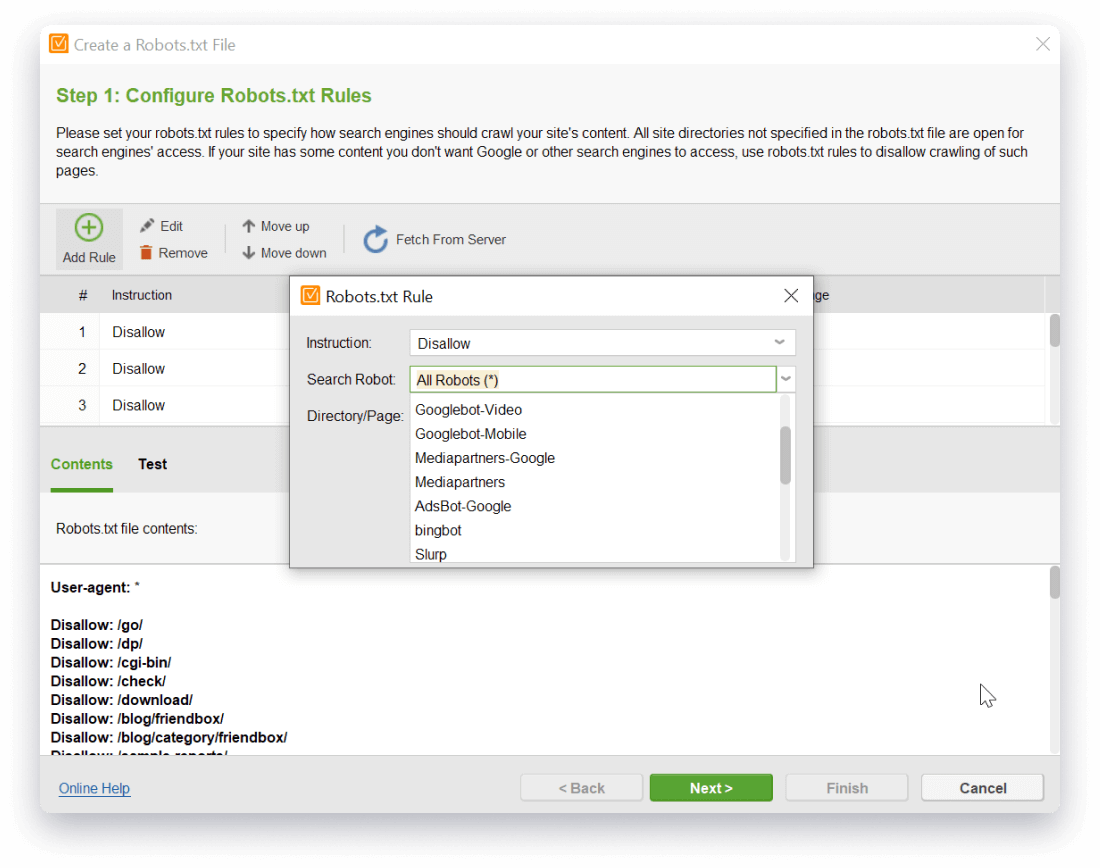Pick bingbot from the robot list
The image size is (1100, 868).
438,530
